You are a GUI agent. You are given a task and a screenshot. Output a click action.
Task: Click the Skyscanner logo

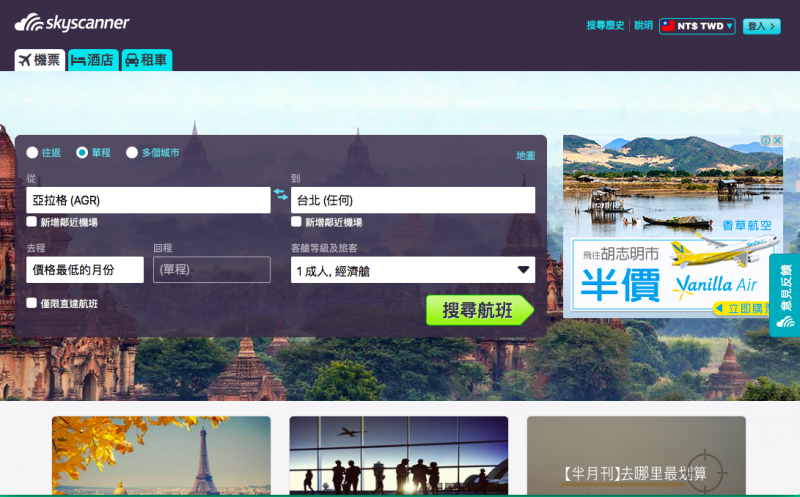72,23
